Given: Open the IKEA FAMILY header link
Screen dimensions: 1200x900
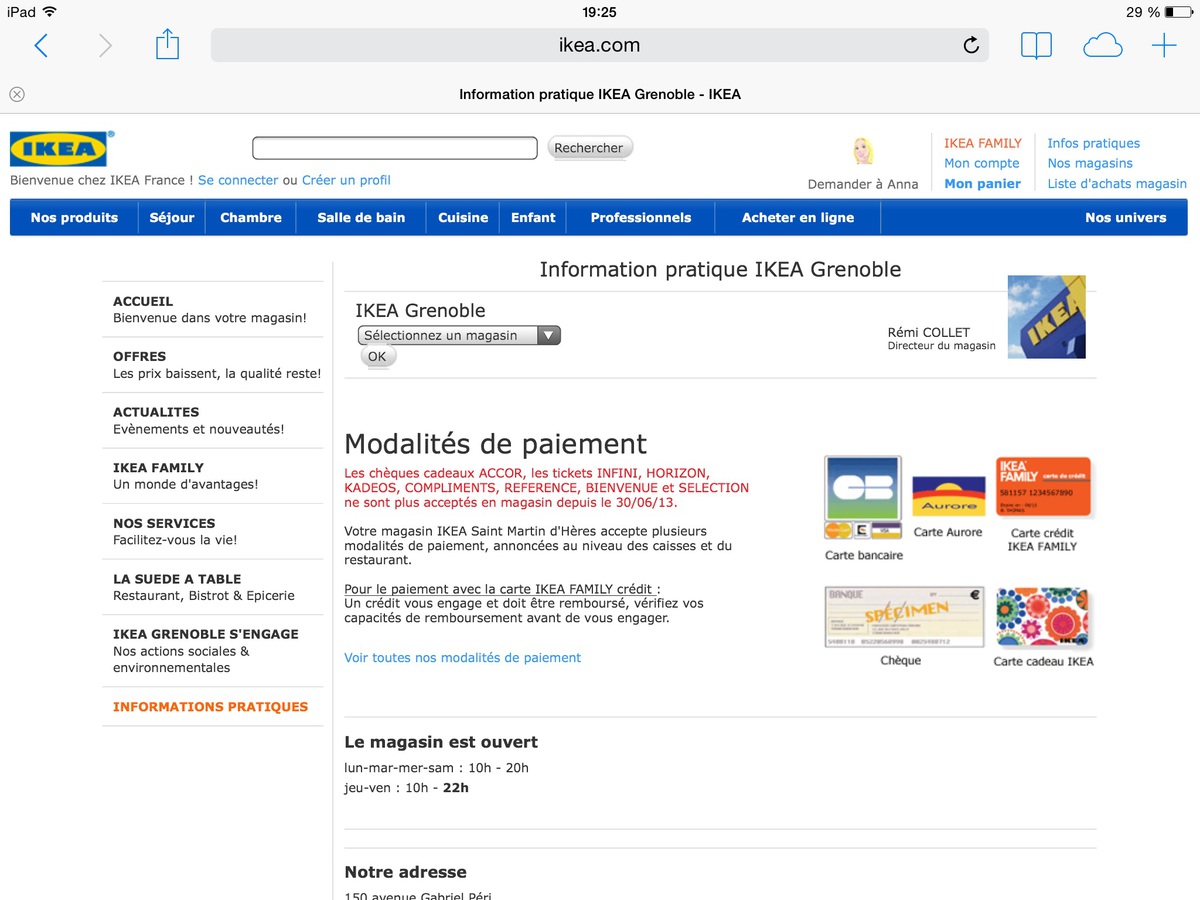Looking at the screenshot, I should pos(983,143).
